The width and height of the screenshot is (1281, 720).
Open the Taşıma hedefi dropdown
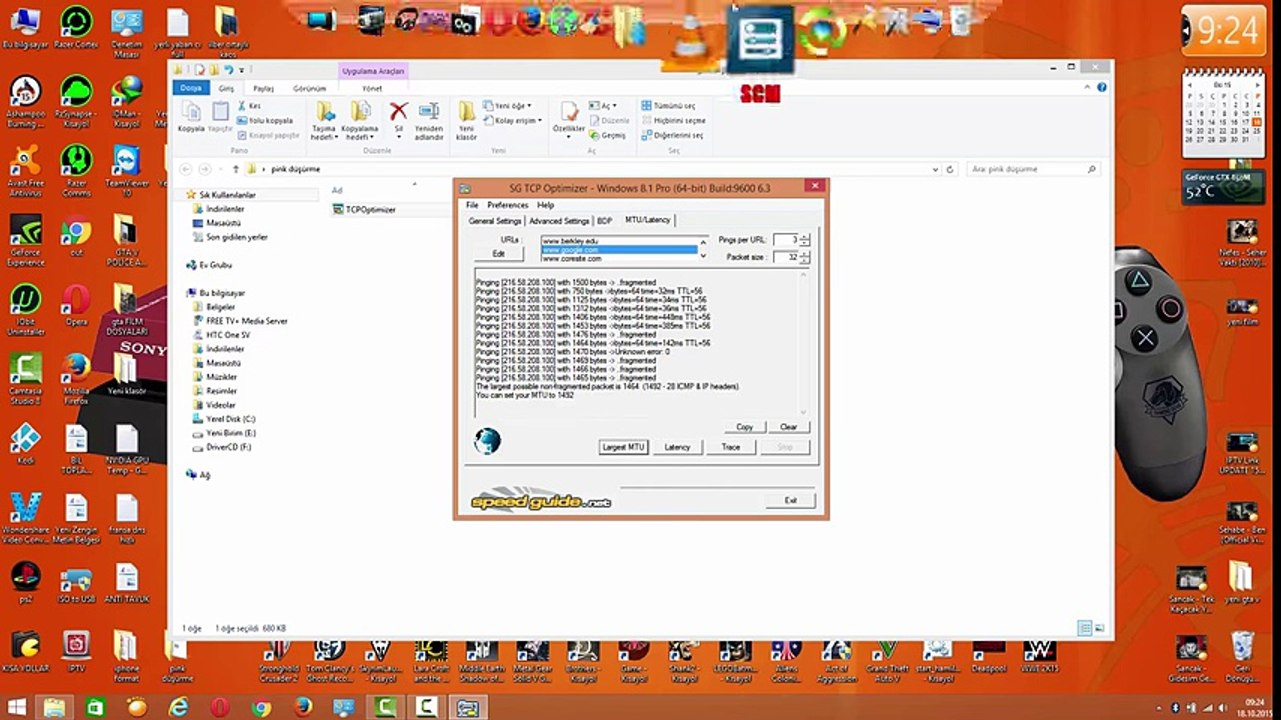point(324,120)
